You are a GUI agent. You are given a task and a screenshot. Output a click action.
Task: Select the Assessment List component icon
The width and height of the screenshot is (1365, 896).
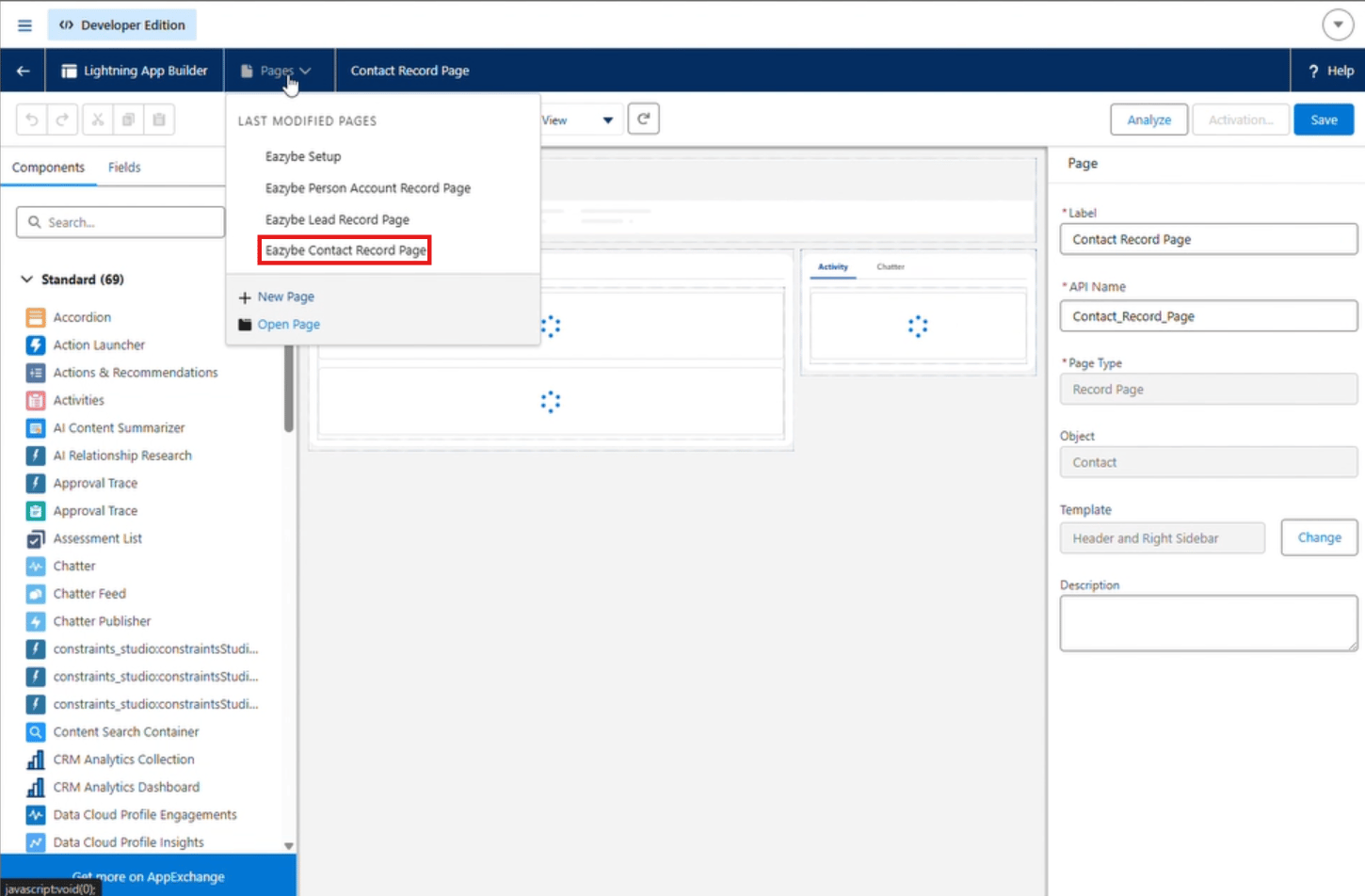[x=36, y=538]
